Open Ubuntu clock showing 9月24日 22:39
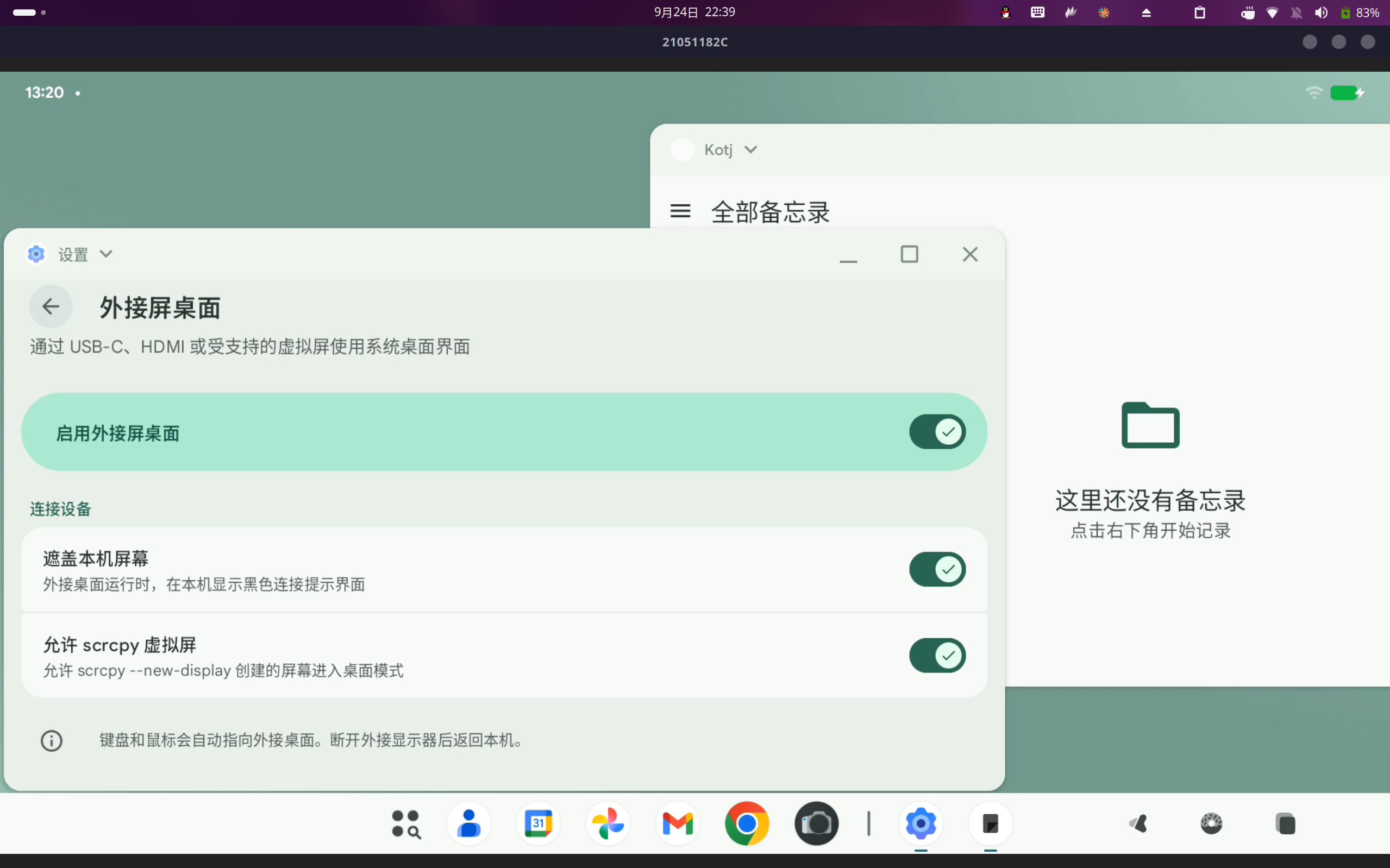The width and height of the screenshot is (1390, 868). click(694, 12)
